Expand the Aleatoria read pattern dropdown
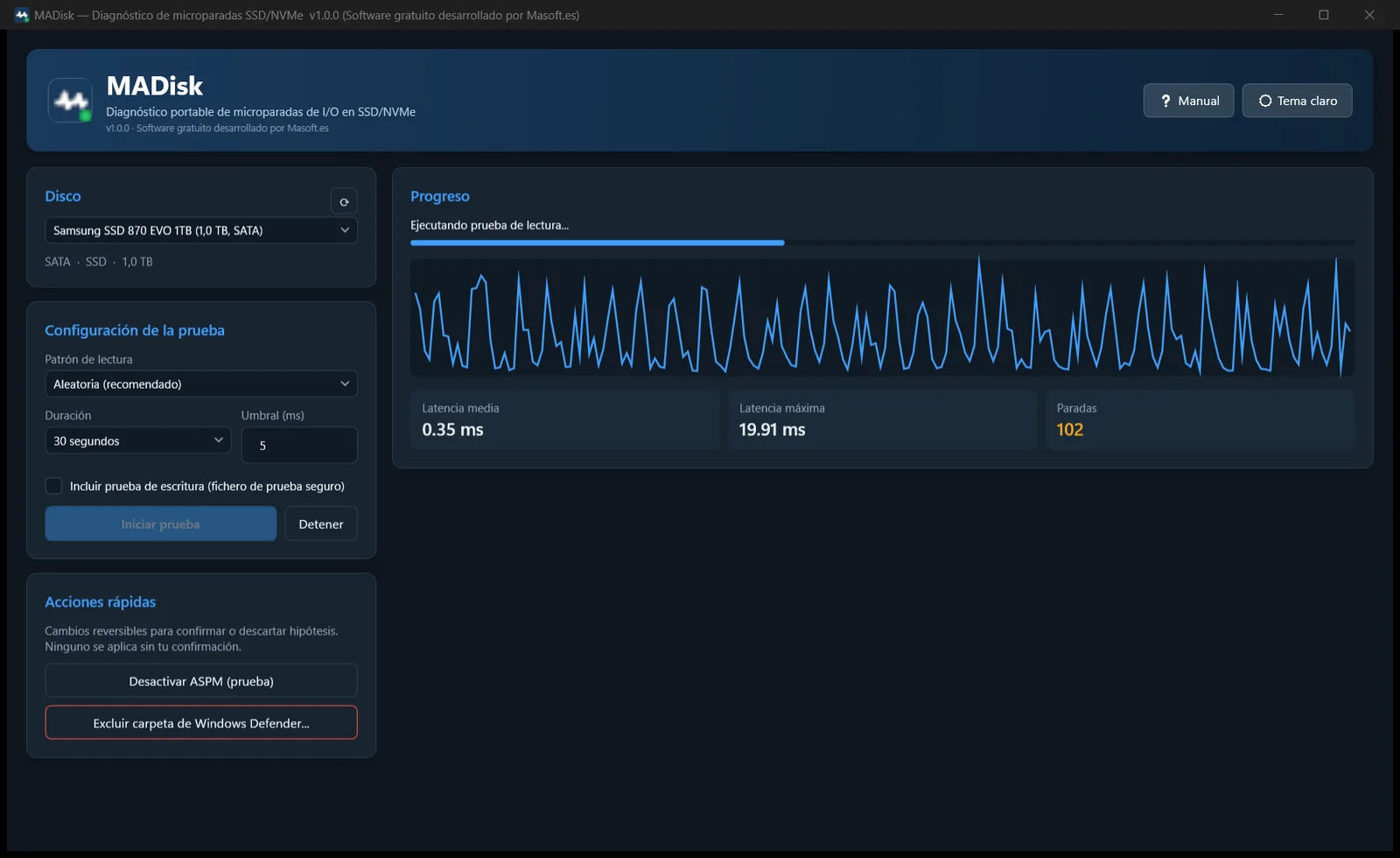Image resolution: width=1400 pixels, height=858 pixels. (x=201, y=383)
